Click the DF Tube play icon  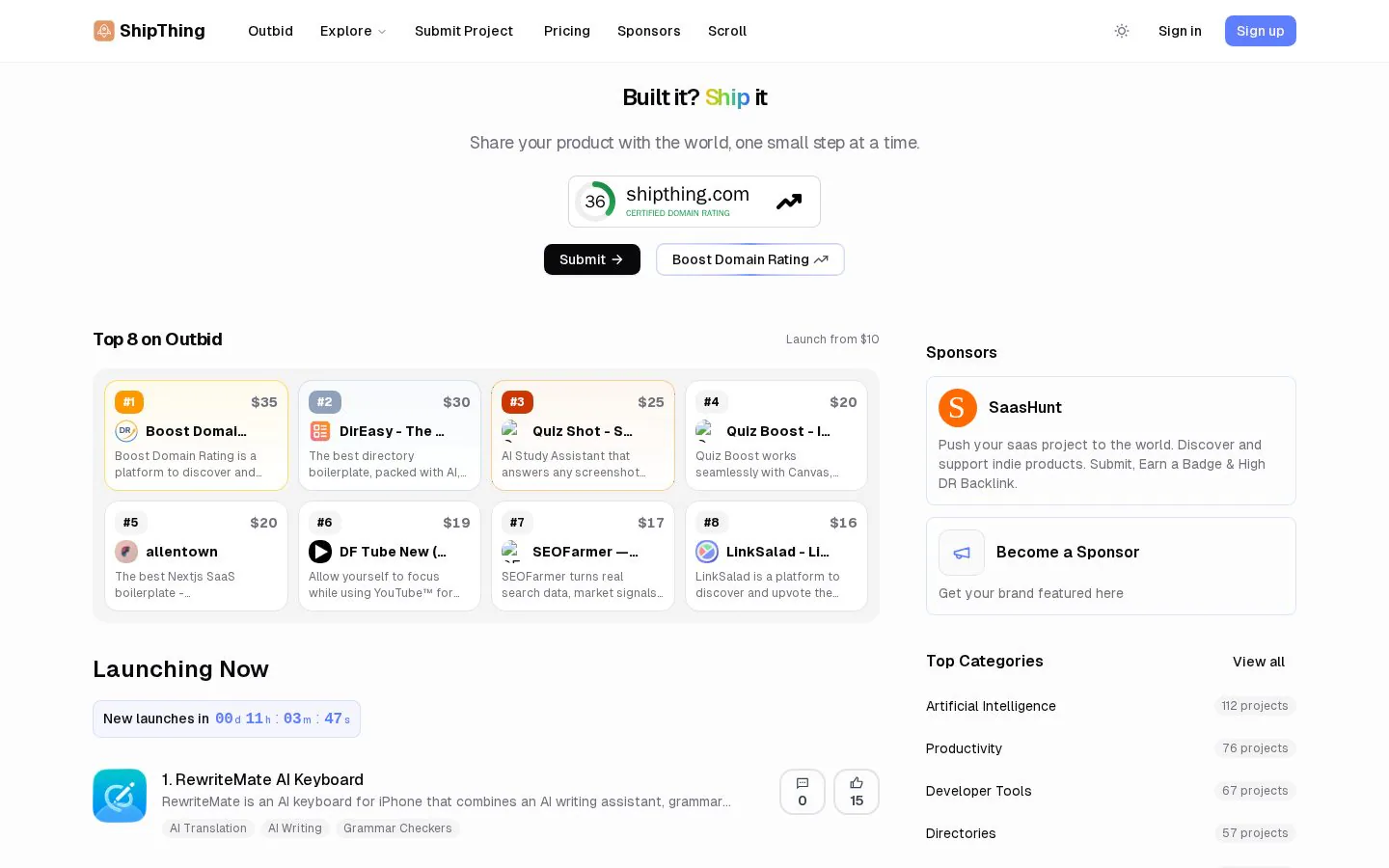click(320, 552)
